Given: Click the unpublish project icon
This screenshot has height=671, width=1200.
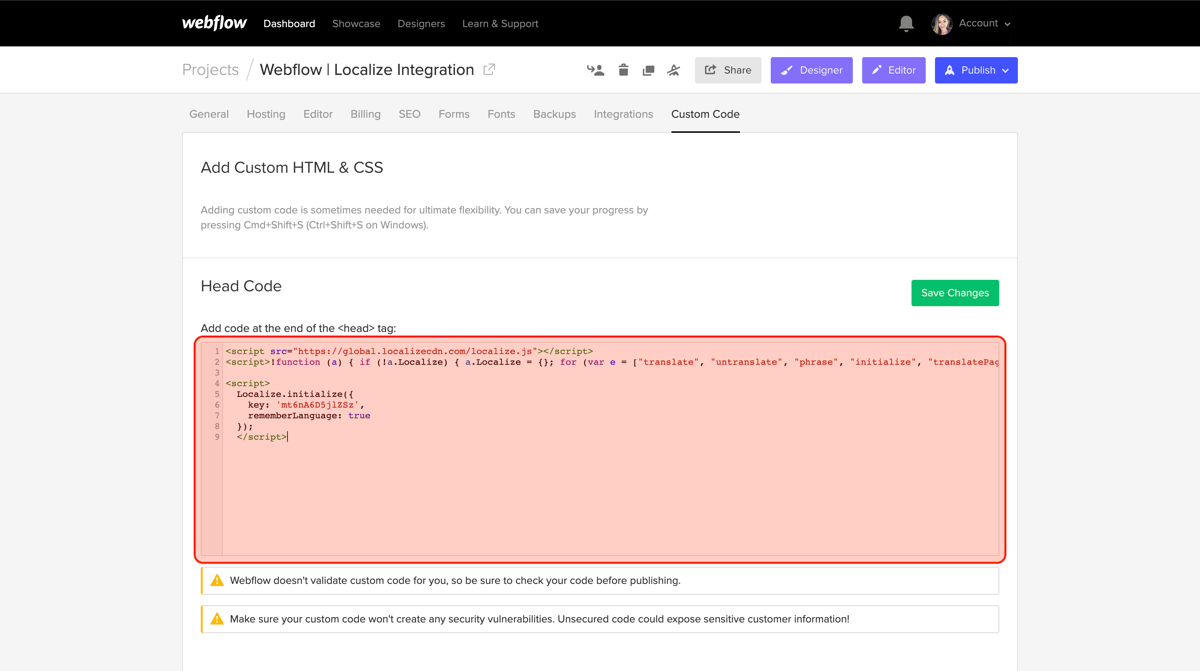Looking at the screenshot, I should click(x=674, y=70).
